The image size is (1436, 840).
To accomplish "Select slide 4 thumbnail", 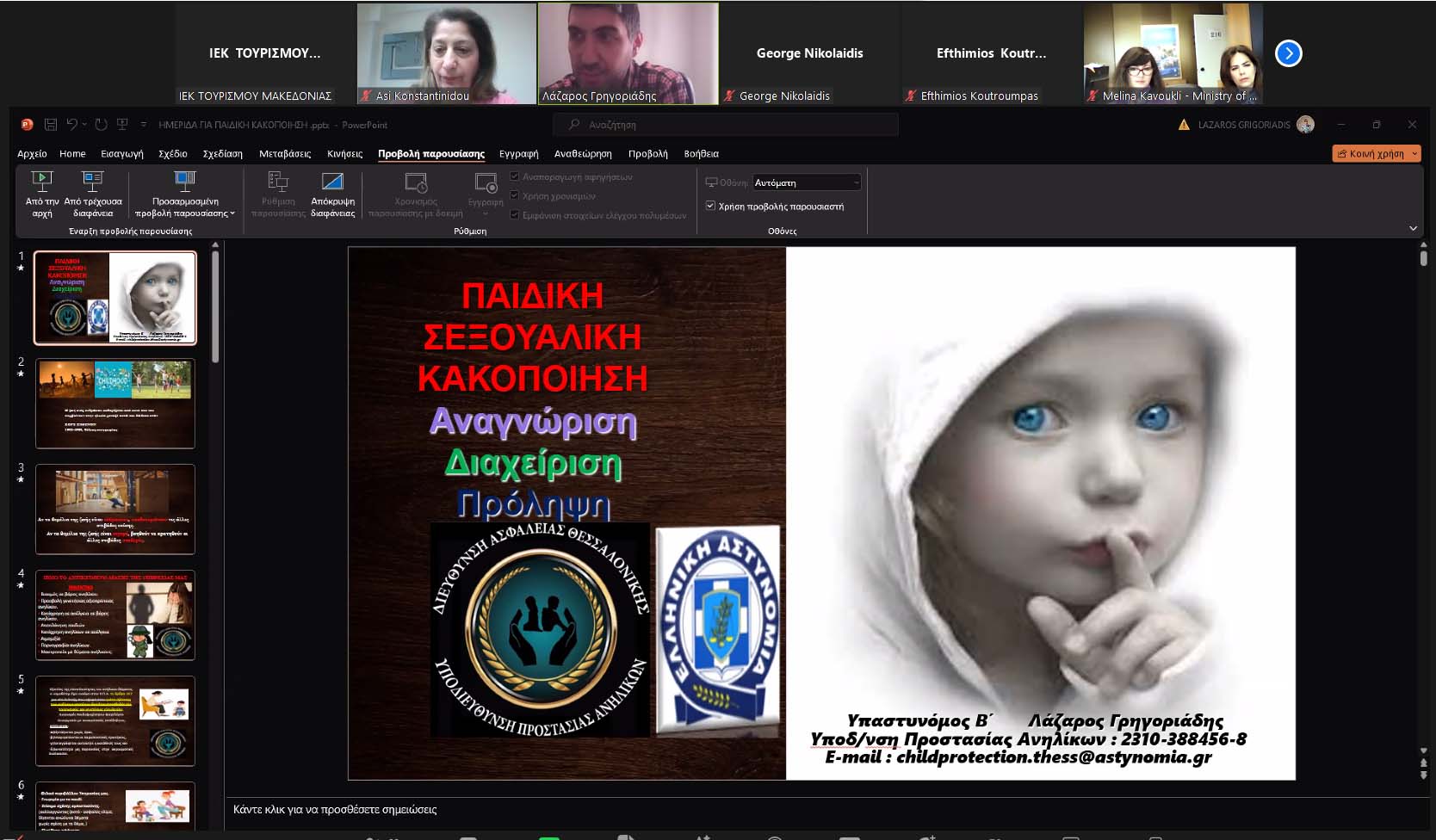I will pyautogui.click(x=115, y=615).
